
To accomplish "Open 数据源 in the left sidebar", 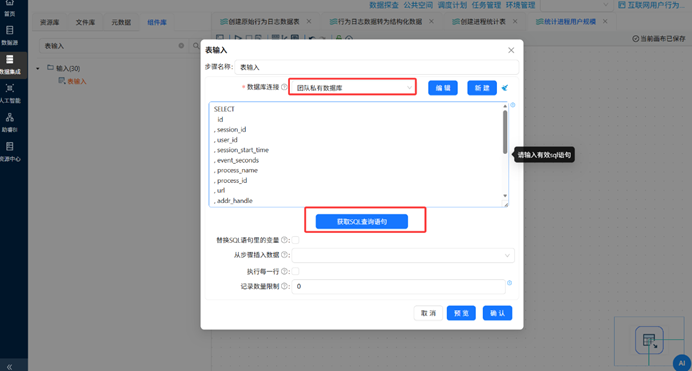I will 9,35.
